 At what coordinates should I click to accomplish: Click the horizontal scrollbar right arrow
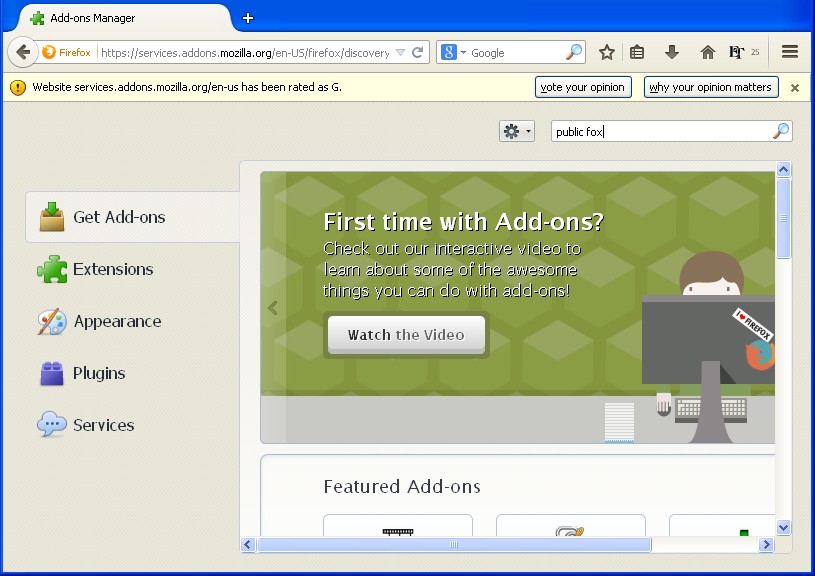click(x=766, y=544)
